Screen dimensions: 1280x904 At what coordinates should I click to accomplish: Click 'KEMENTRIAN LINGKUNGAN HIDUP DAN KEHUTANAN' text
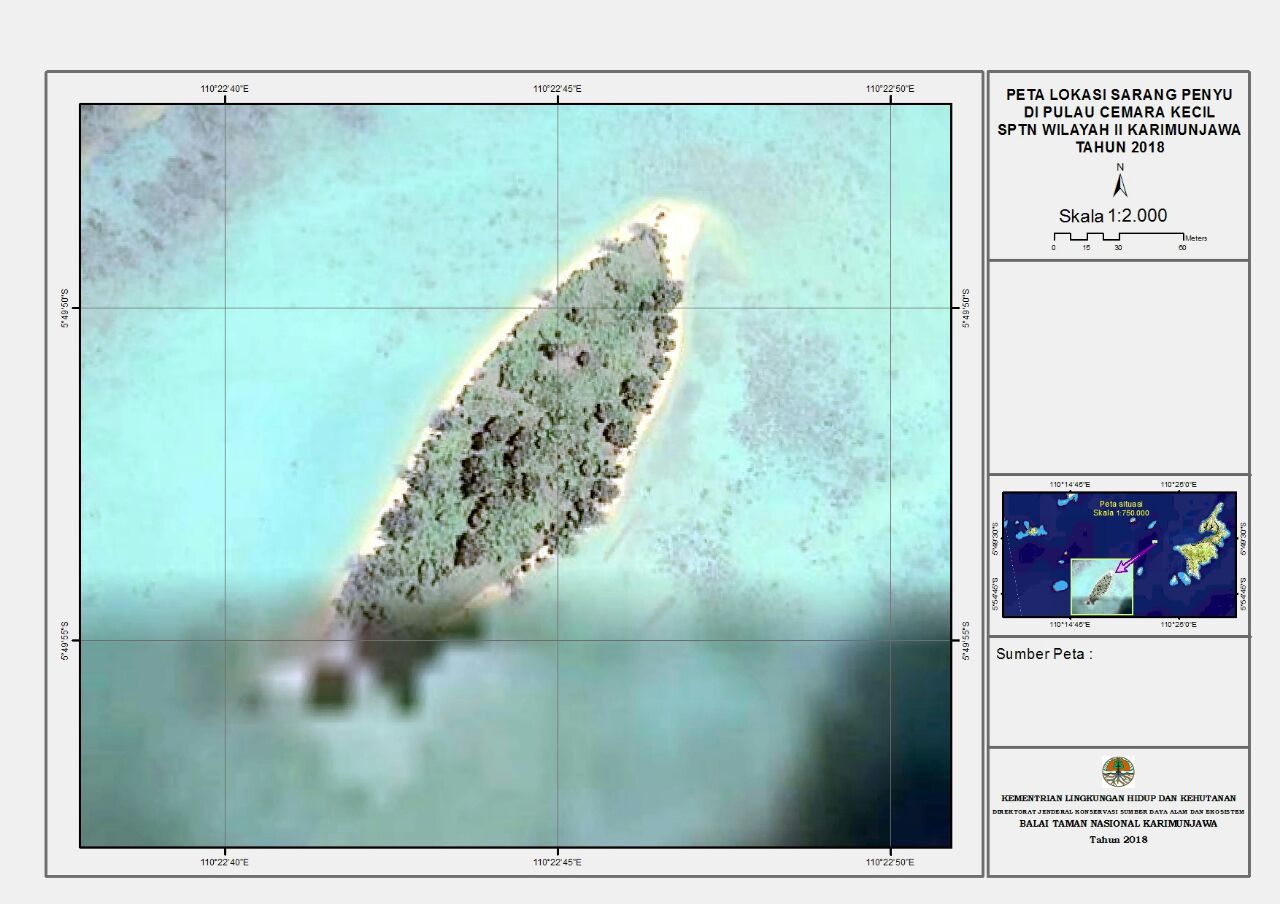[1118, 797]
